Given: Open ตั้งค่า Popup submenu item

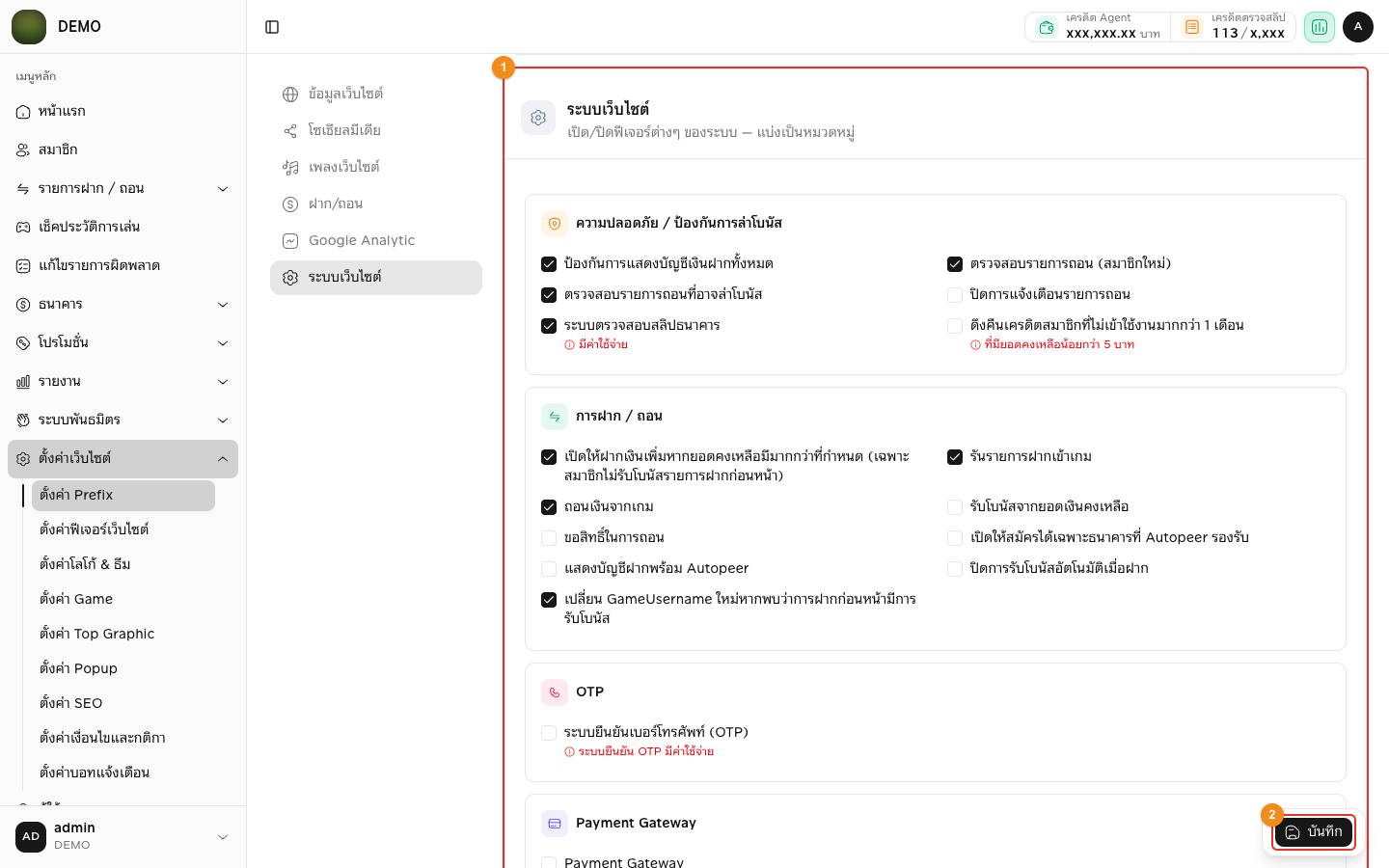Looking at the screenshot, I should click(x=123, y=668).
